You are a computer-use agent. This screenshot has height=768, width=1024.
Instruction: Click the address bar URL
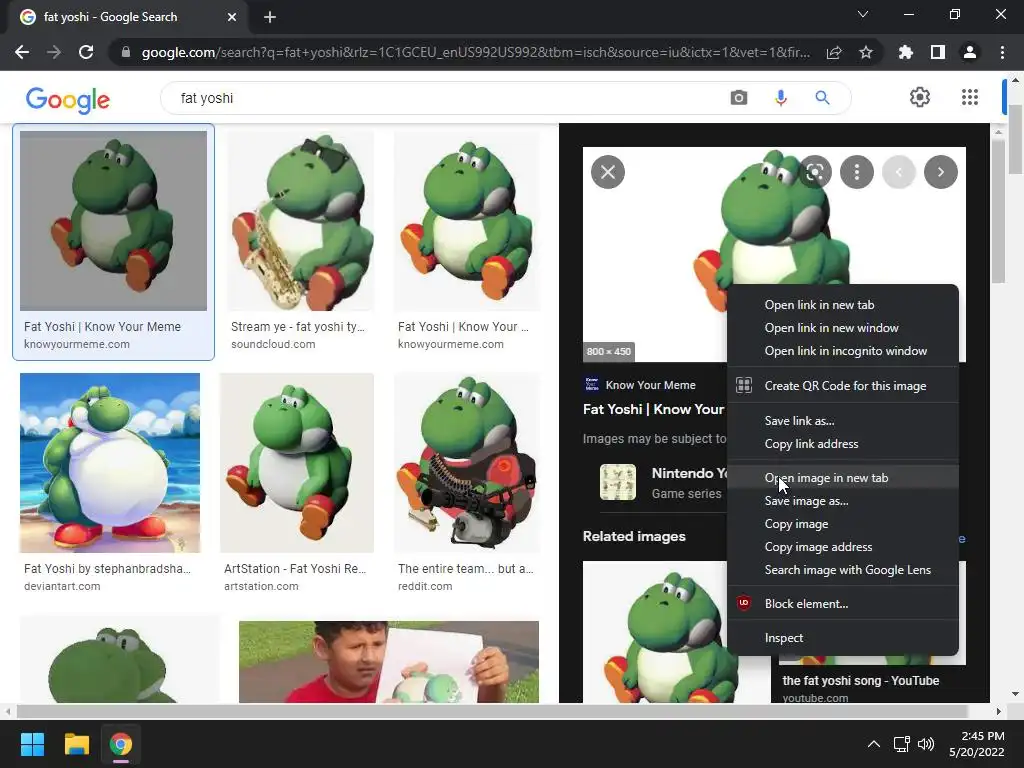(x=475, y=52)
